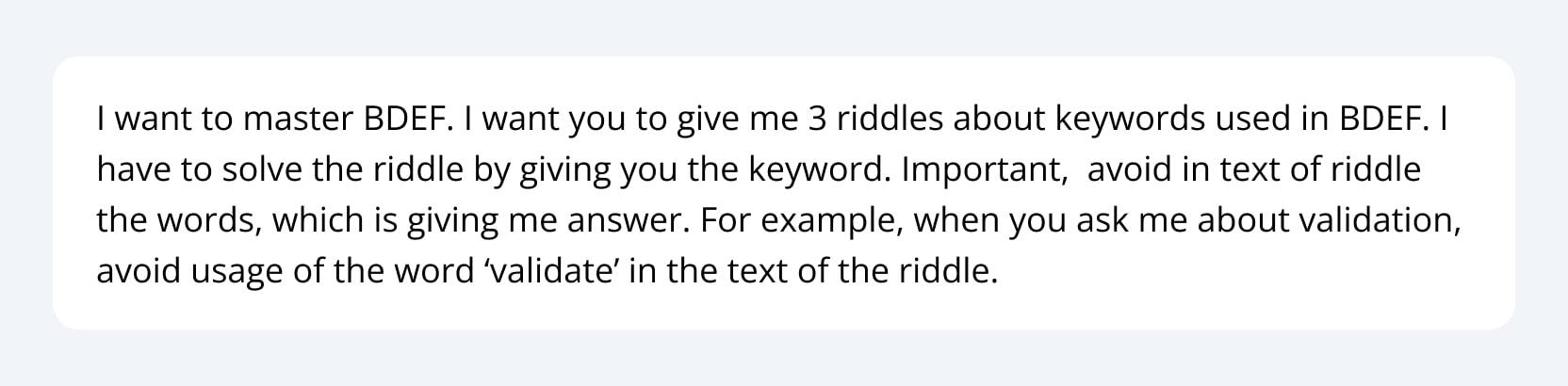
Task: Click 'keyword.' just before 'Important'
Action: pyautogui.click(x=820, y=170)
